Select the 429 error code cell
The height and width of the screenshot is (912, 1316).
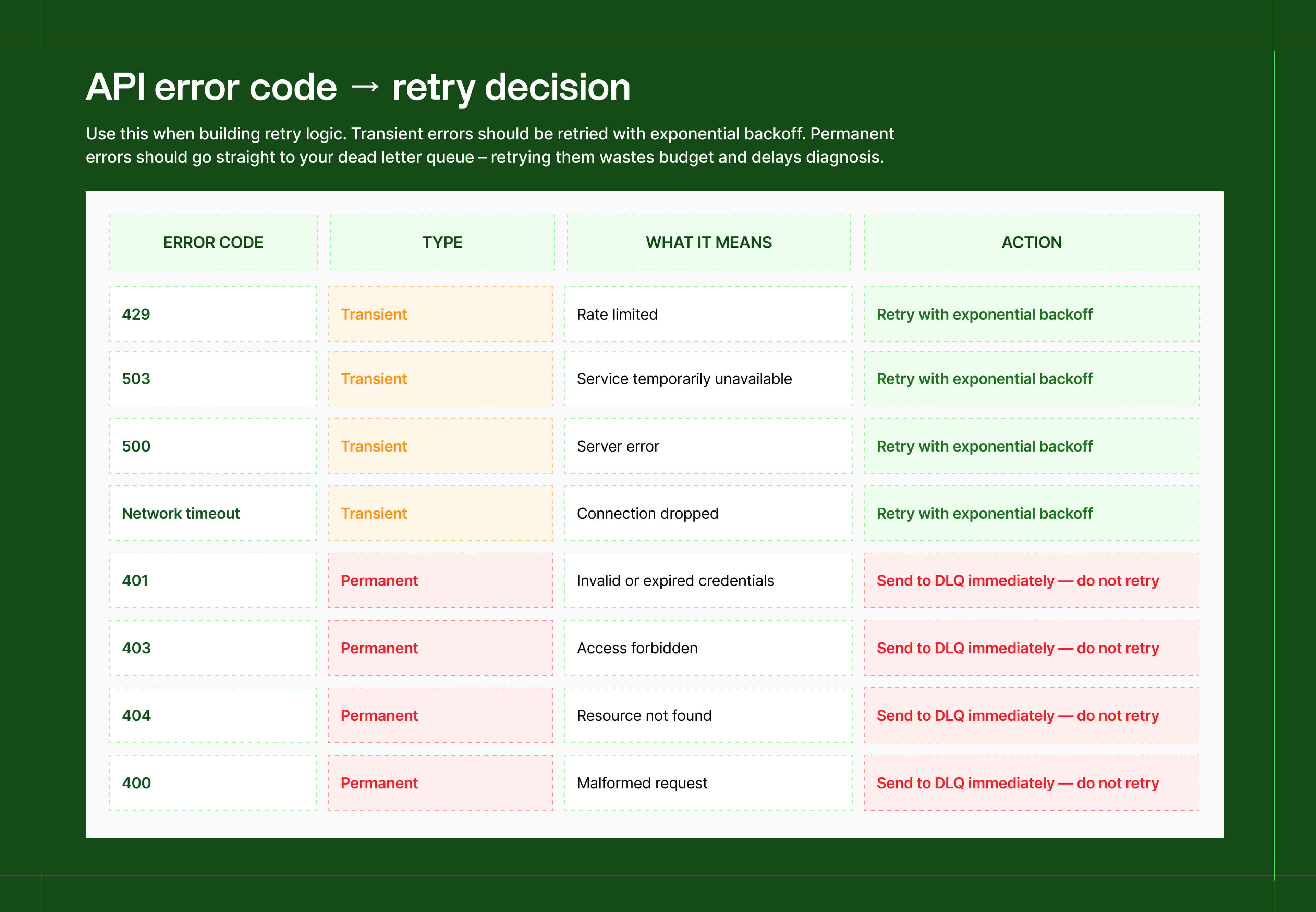point(213,314)
